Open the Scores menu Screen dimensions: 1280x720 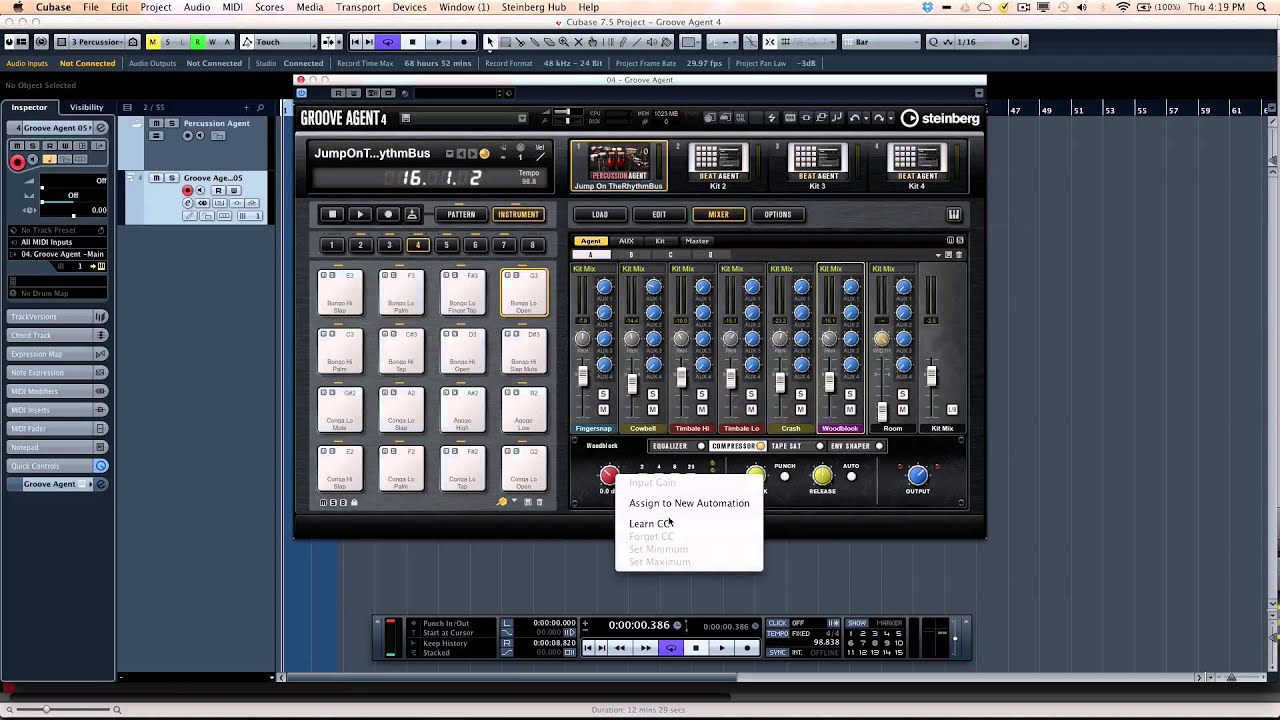(x=269, y=7)
